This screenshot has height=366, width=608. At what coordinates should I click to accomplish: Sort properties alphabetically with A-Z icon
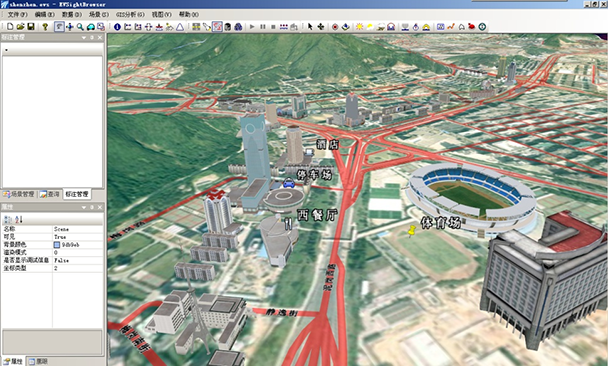tap(18, 219)
